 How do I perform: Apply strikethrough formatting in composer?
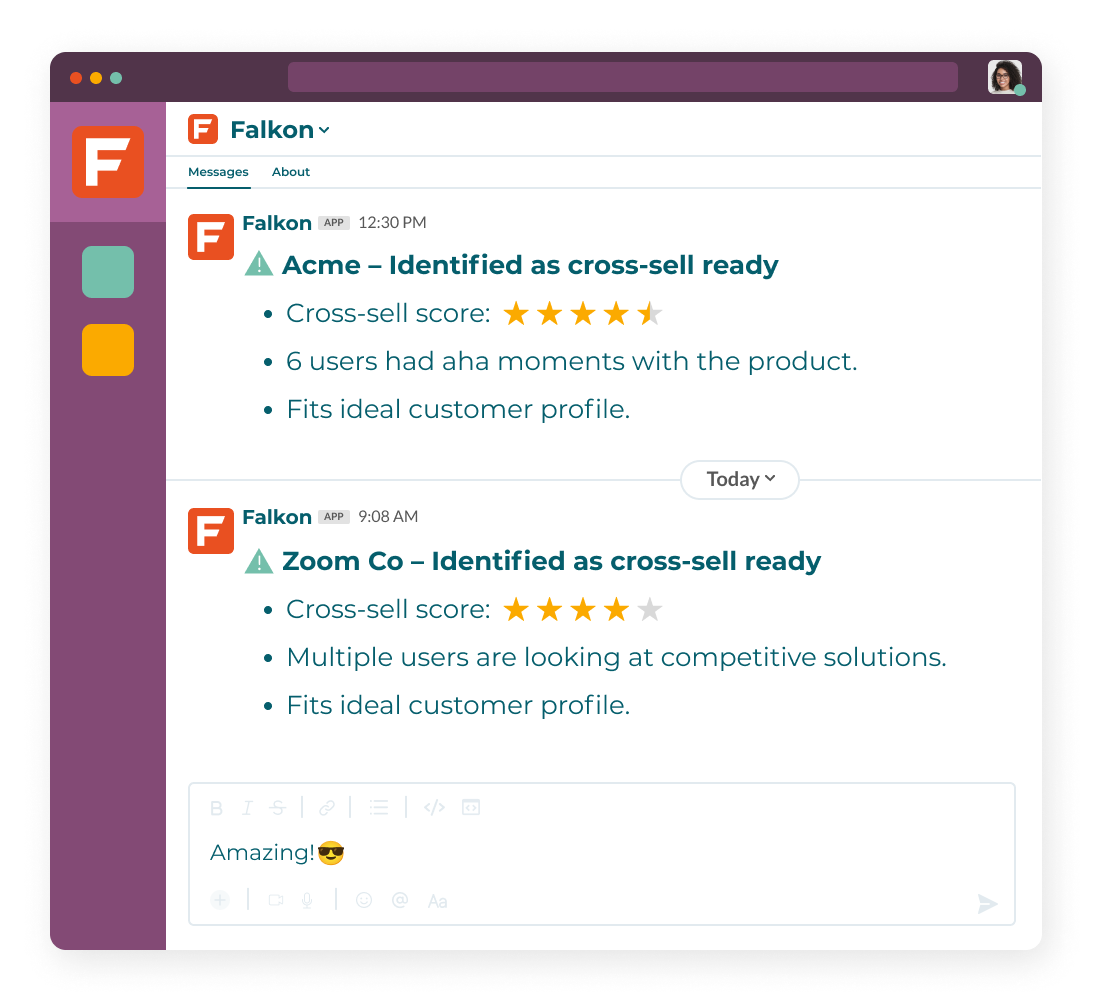278,808
